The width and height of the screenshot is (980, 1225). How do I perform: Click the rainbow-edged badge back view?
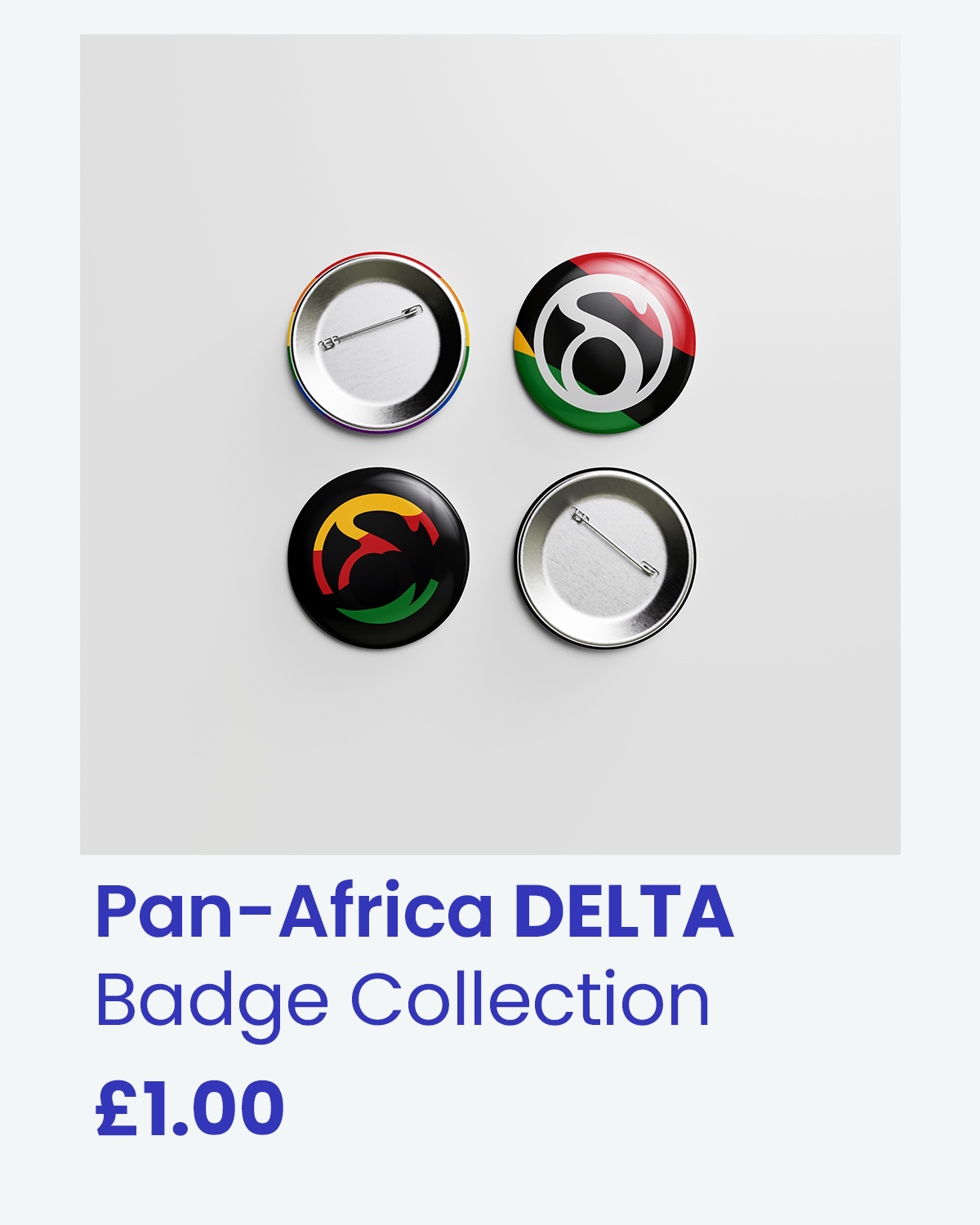click(x=378, y=342)
